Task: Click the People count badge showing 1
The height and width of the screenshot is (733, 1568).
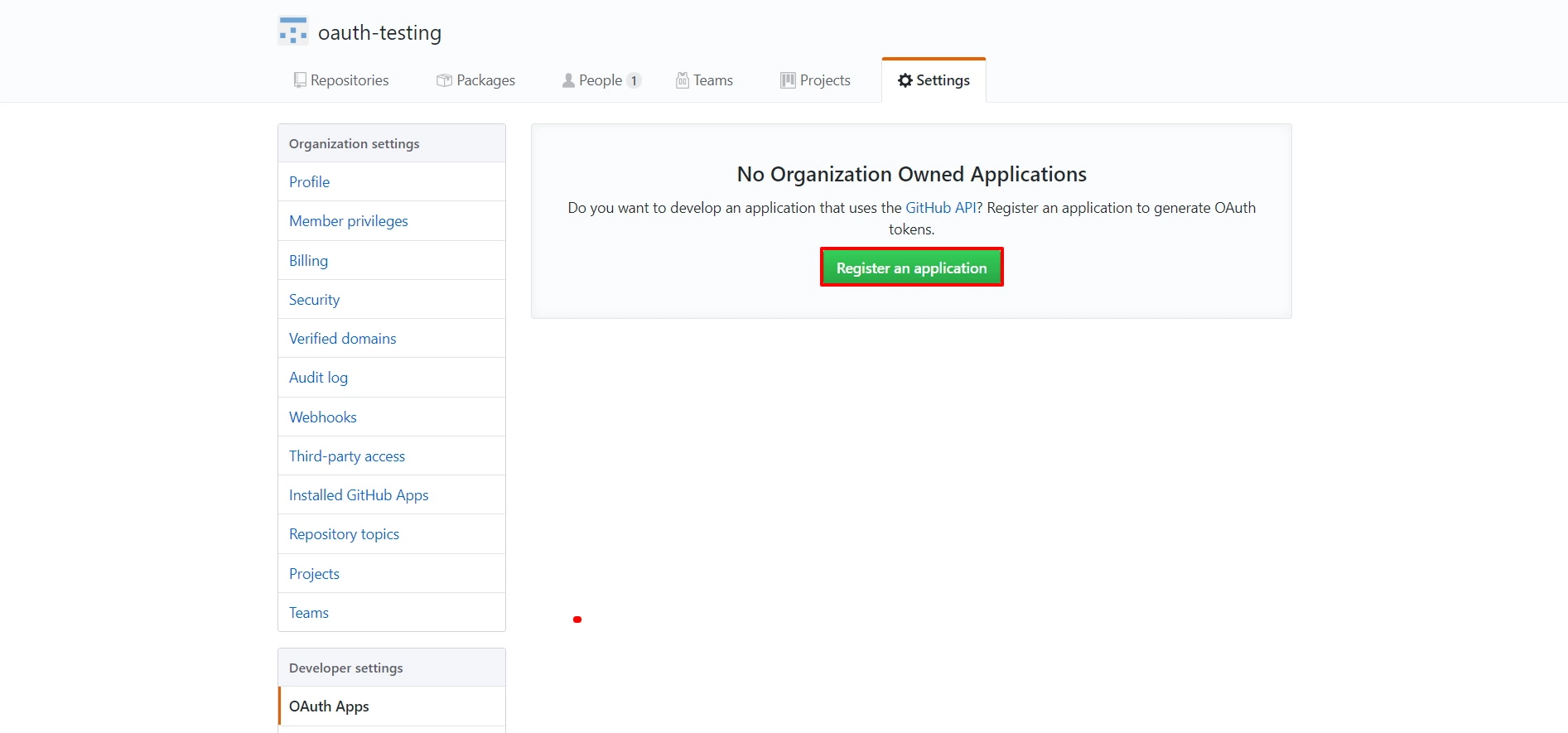Action: tap(634, 80)
